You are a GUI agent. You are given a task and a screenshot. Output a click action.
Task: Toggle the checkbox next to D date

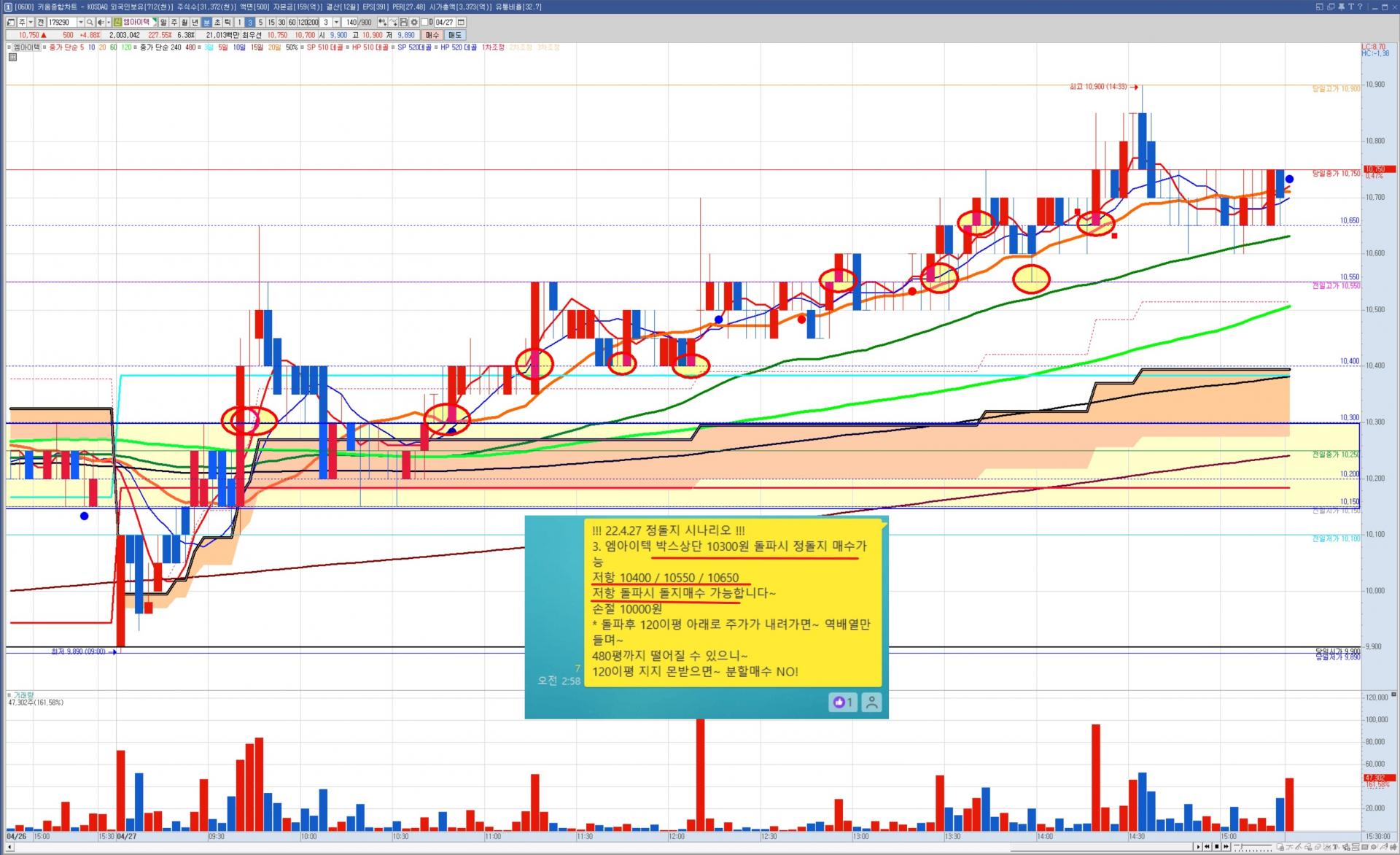424,23
